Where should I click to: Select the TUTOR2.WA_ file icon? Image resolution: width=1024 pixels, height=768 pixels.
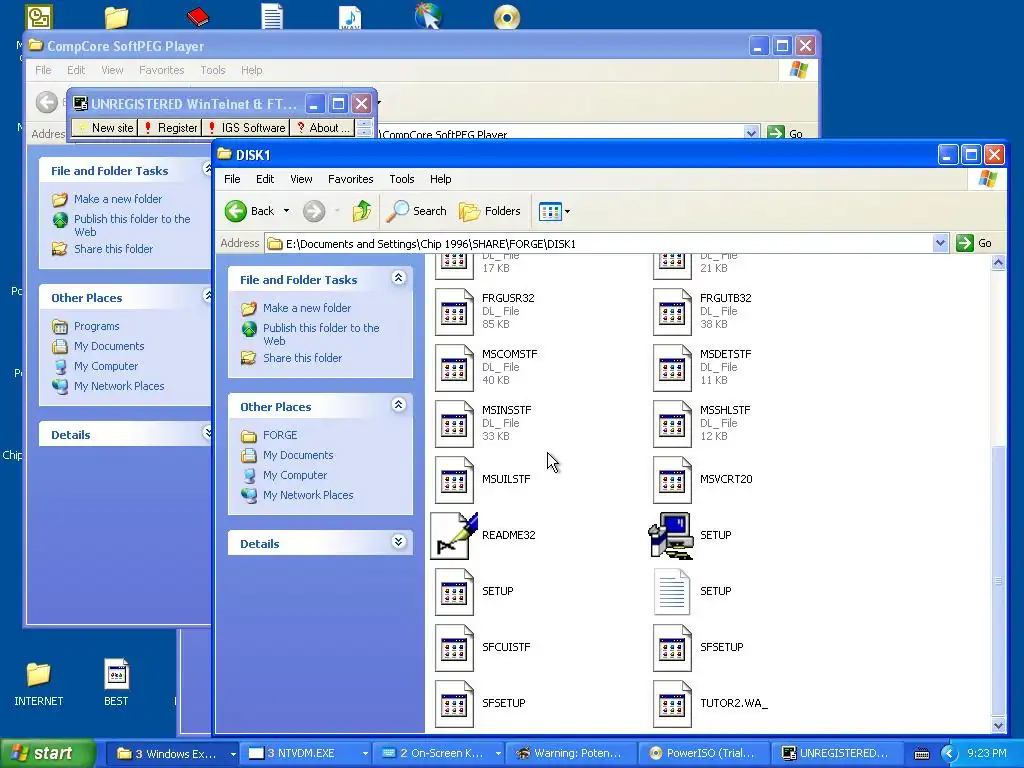[x=672, y=705]
